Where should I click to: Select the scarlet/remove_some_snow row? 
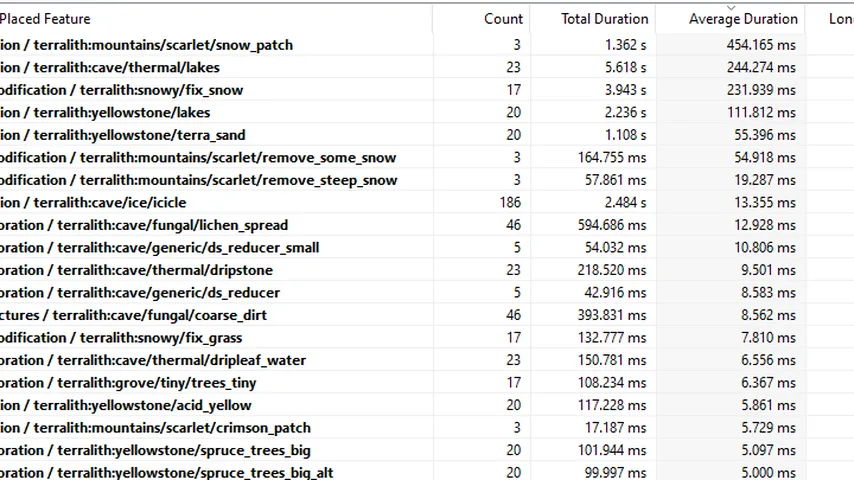(x=198, y=157)
